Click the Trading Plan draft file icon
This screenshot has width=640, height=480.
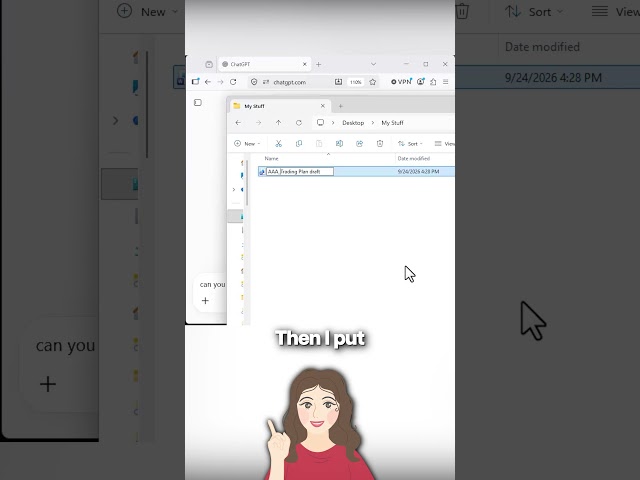click(x=262, y=172)
